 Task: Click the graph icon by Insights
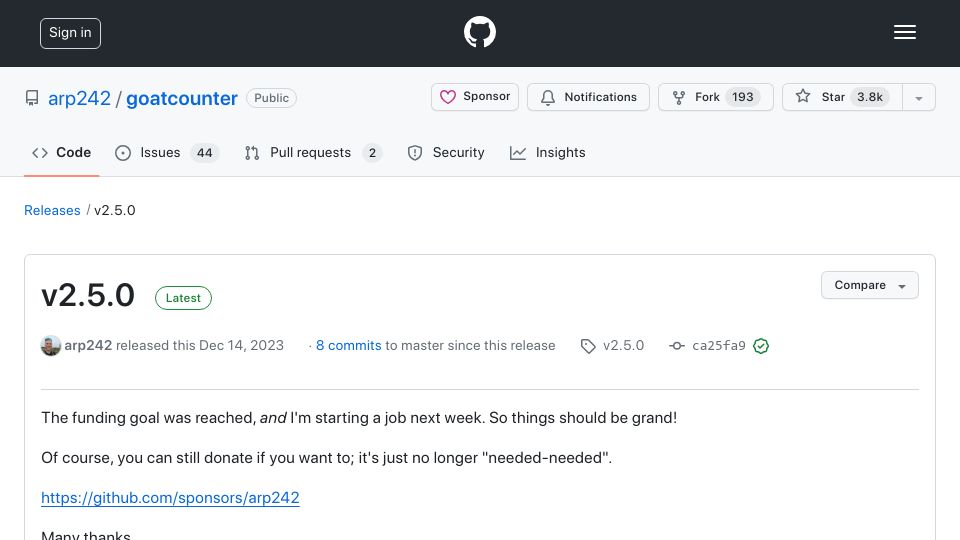[518, 153]
